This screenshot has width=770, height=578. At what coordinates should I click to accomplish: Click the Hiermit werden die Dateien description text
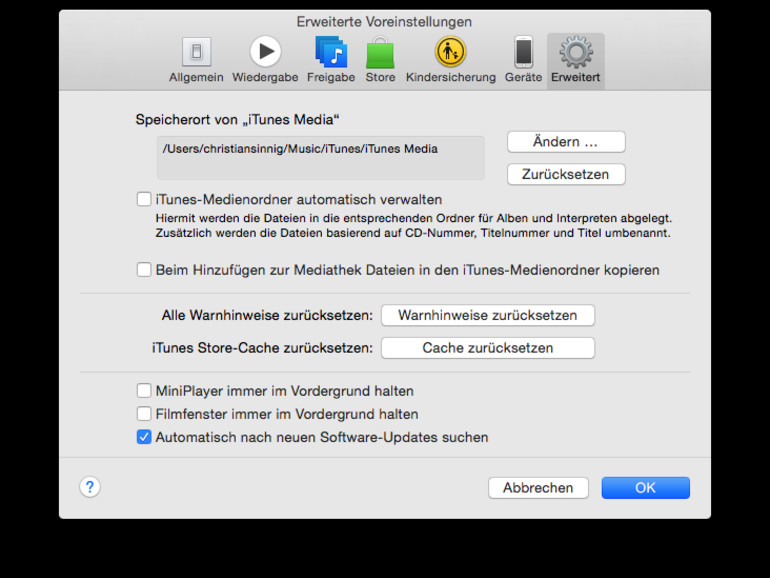[413, 225]
